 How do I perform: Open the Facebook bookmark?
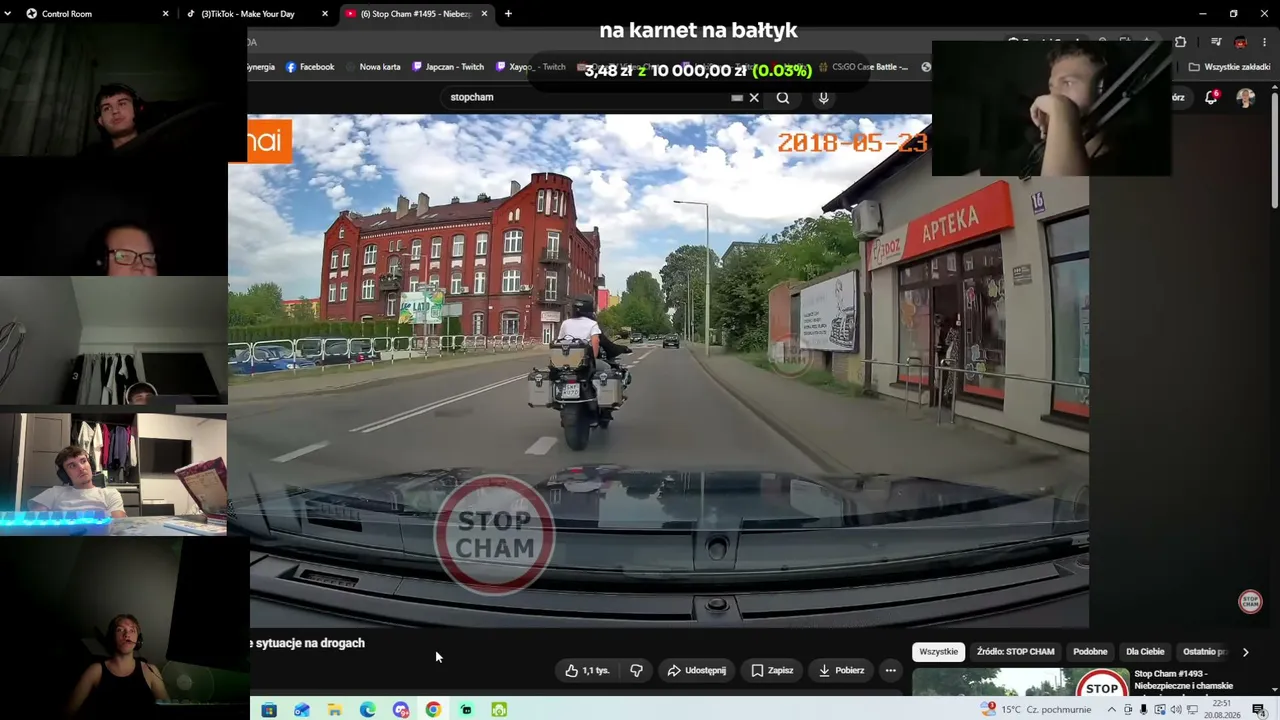310,67
